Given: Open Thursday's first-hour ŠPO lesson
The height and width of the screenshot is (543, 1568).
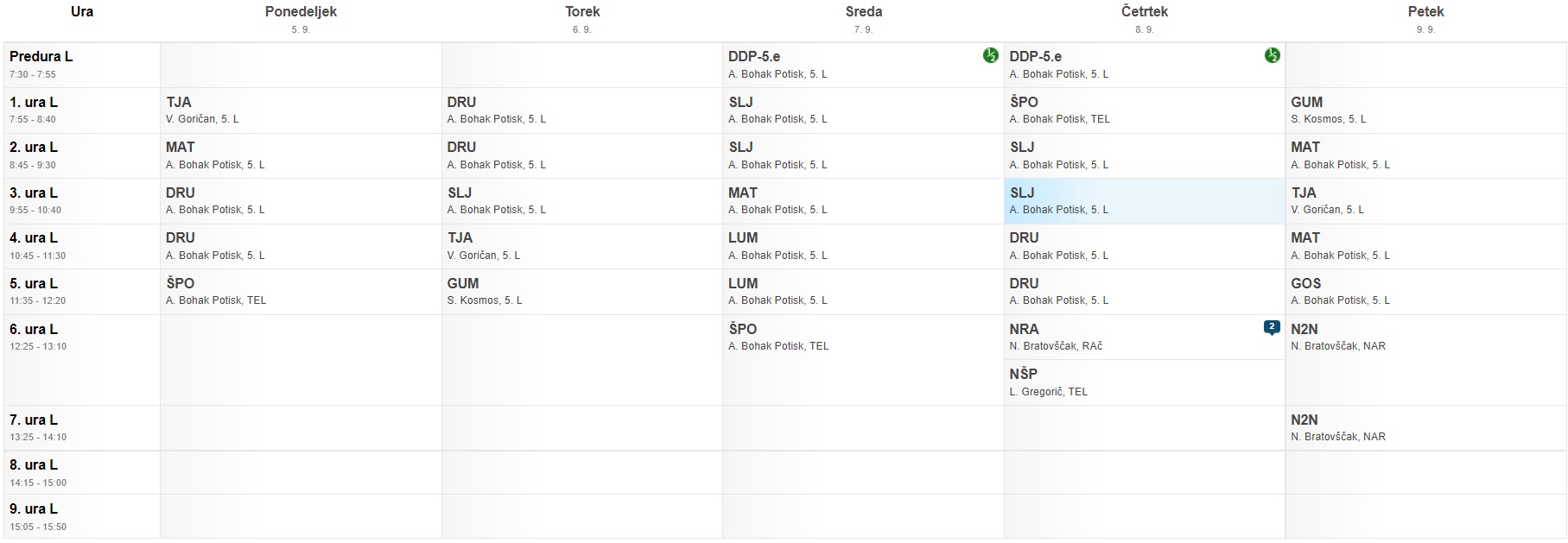Looking at the screenshot, I should click(1145, 110).
